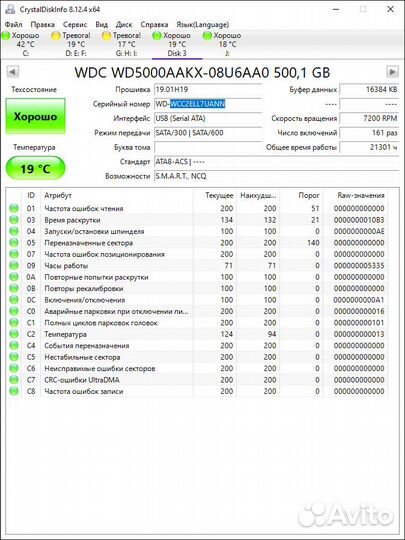
Task: Click status icon for События переназначения
Action: [14, 345]
